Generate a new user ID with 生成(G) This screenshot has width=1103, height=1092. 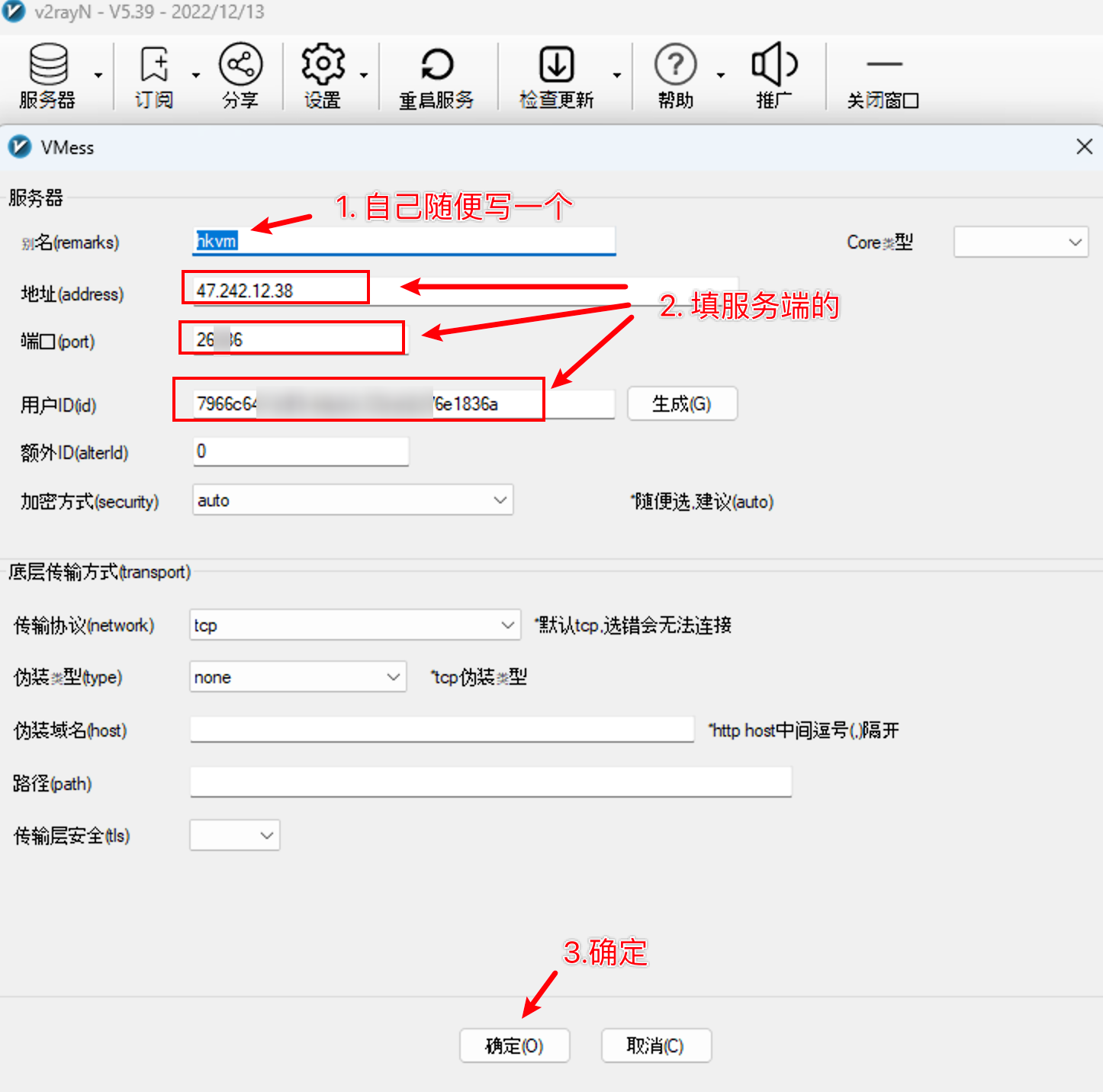point(682,403)
